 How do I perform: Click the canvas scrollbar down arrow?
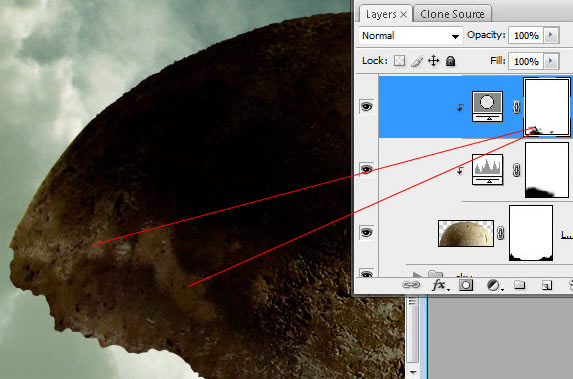(x=413, y=372)
